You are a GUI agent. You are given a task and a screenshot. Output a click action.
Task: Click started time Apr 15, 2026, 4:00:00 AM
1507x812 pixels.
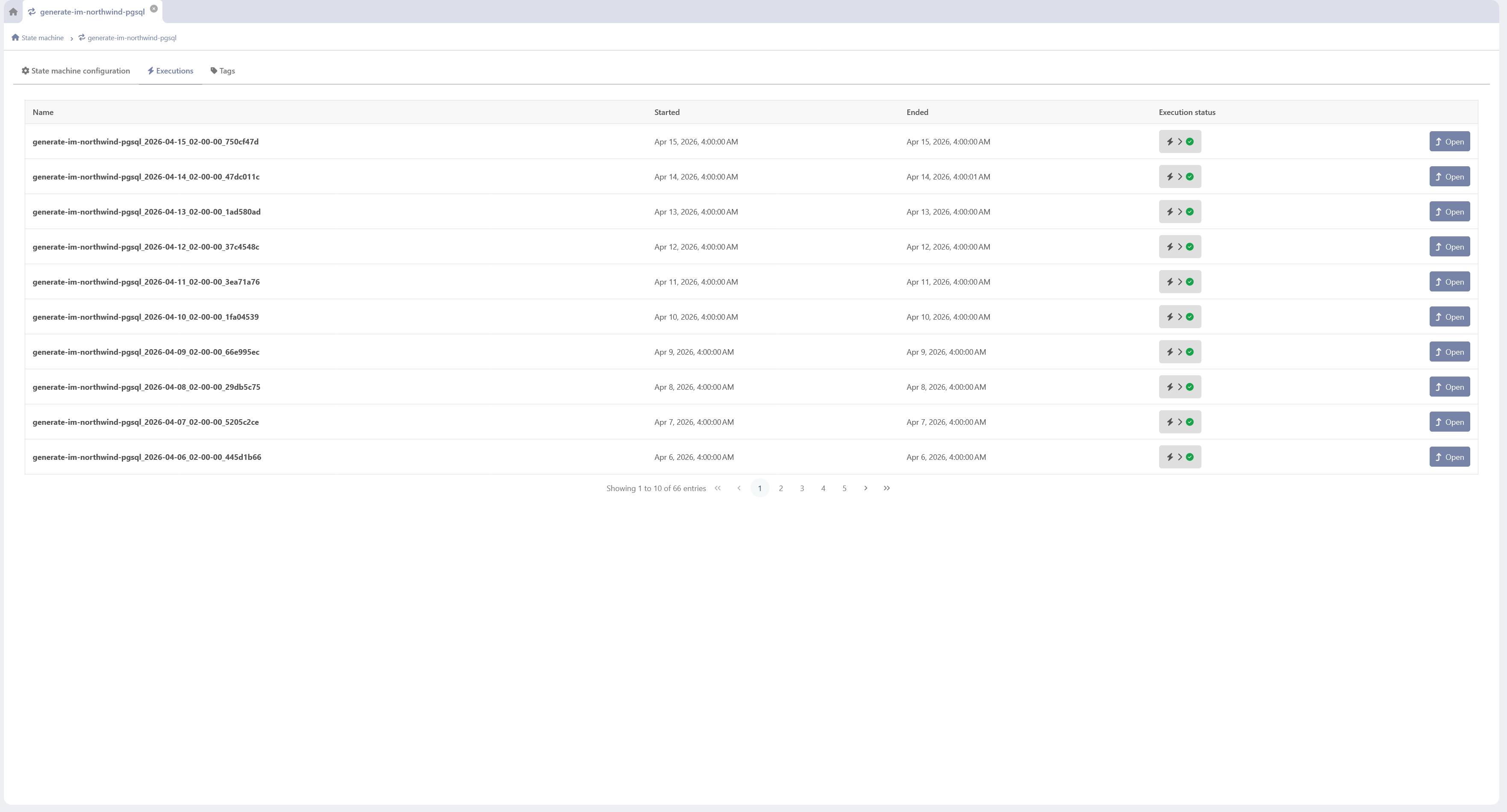pyautogui.click(x=696, y=141)
